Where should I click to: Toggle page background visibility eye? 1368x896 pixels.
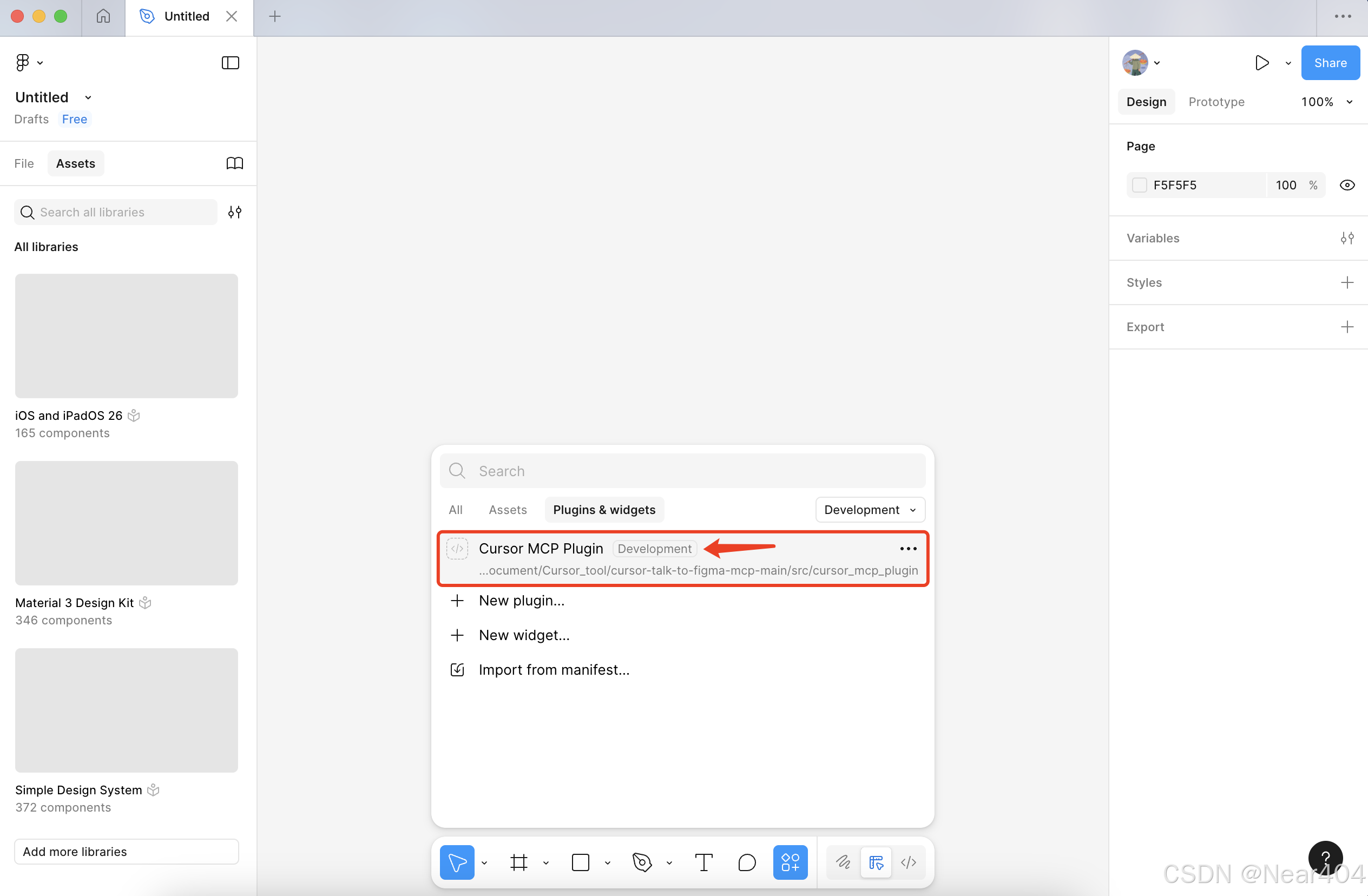click(1347, 185)
